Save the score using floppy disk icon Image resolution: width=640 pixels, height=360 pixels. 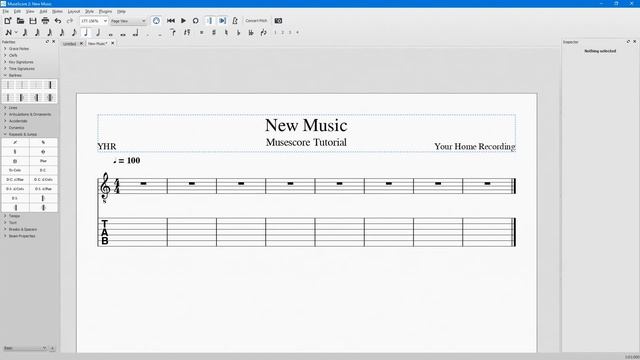pos(33,21)
